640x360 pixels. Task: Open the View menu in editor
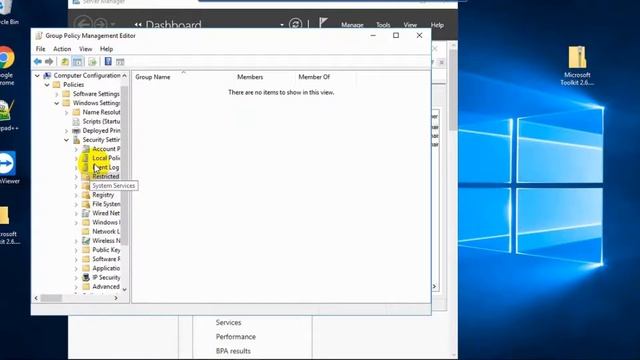pos(85,49)
